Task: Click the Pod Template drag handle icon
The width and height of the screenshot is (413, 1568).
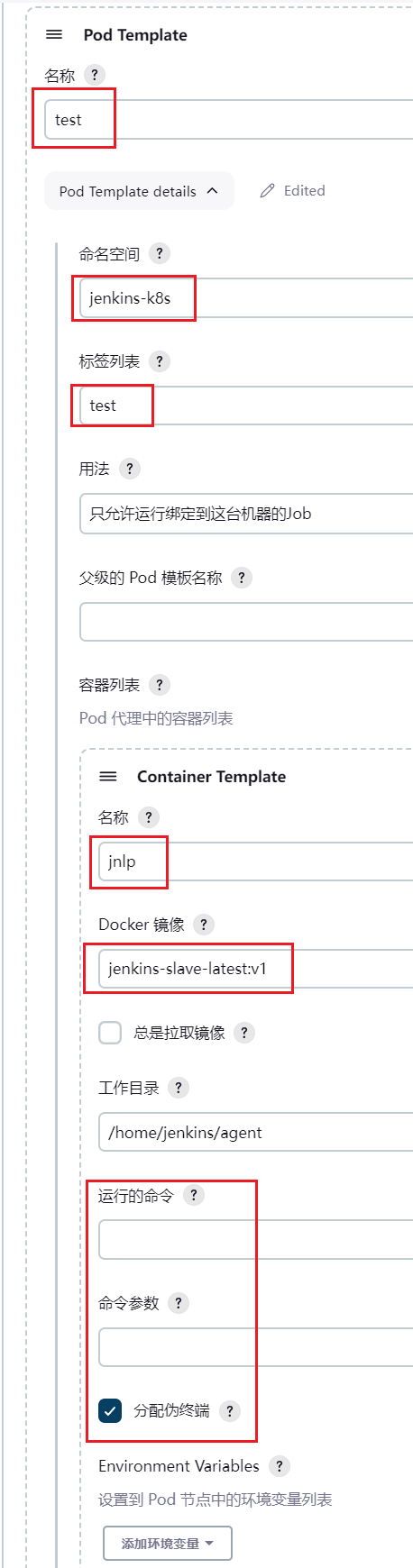Action: click(54, 34)
